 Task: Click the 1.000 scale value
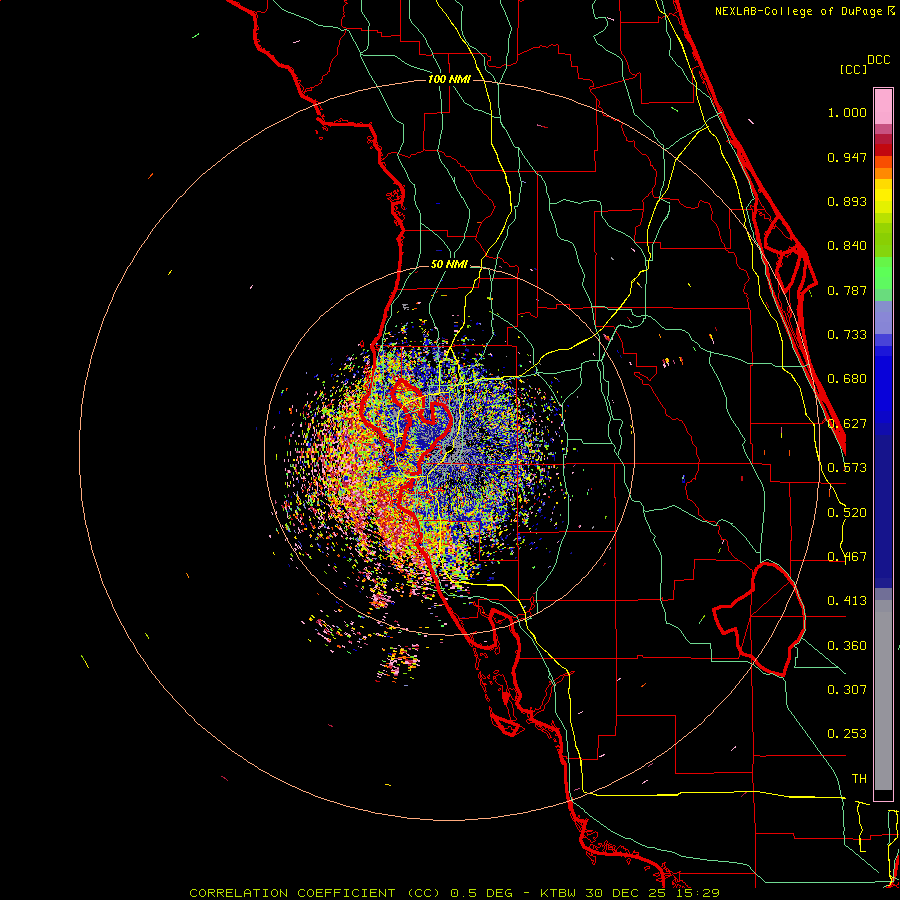click(x=847, y=112)
